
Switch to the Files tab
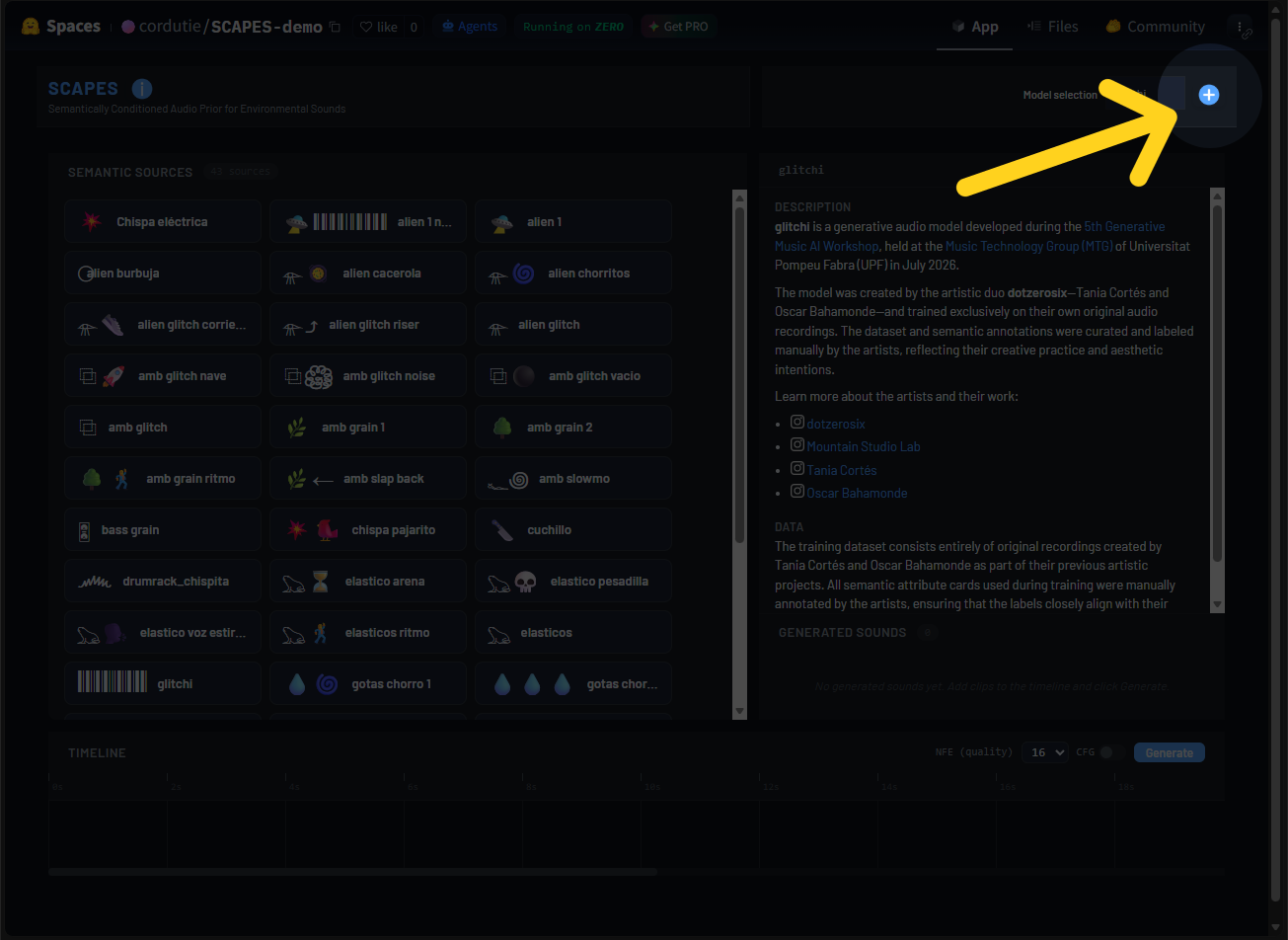[1052, 27]
